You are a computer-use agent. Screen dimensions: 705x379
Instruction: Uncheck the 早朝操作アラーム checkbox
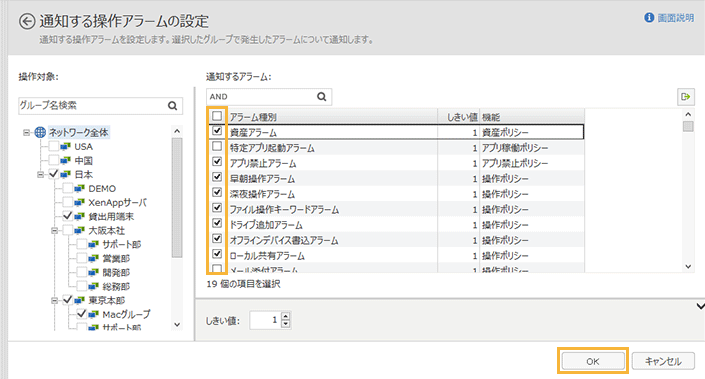click(217, 177)
